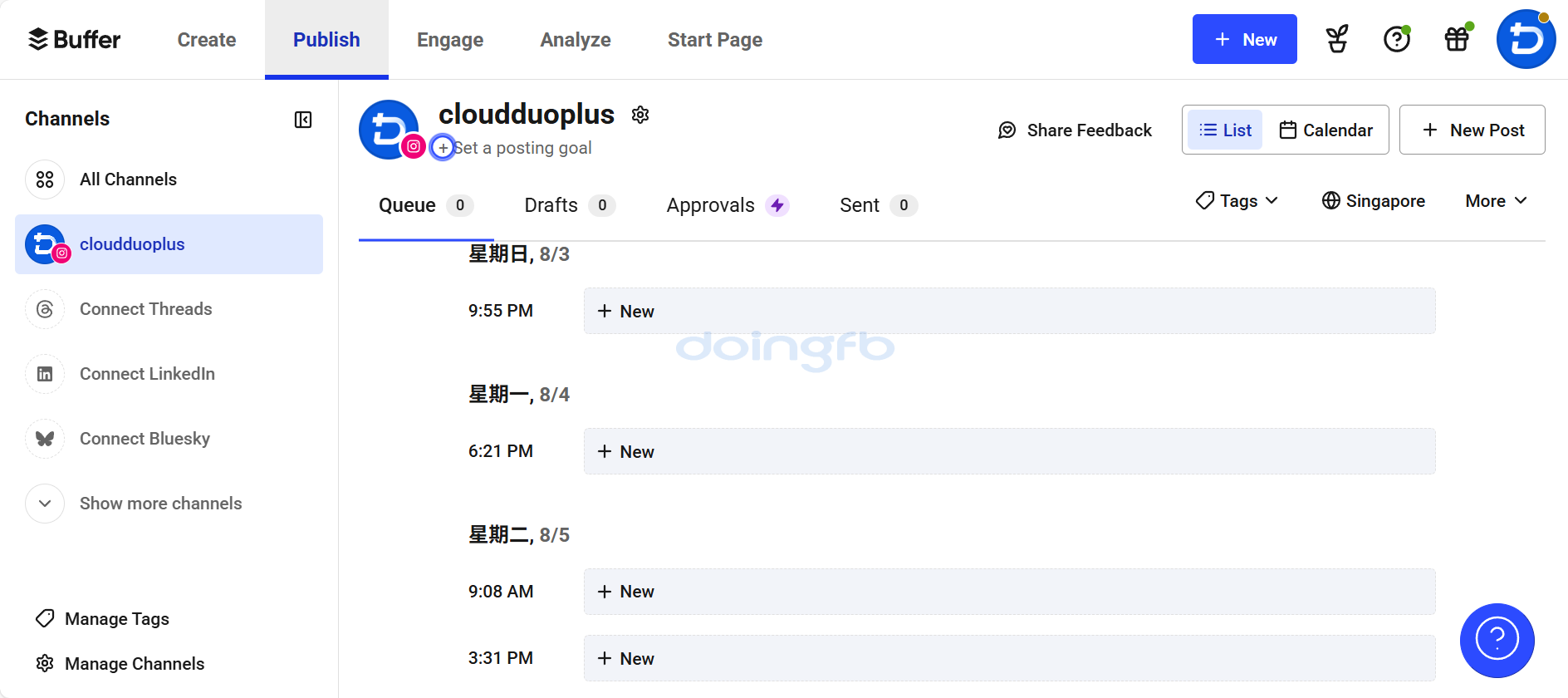The height and width of the screenshot is (698, 1568).
Task: Click the Threads icon
Action: click(45, 309)
